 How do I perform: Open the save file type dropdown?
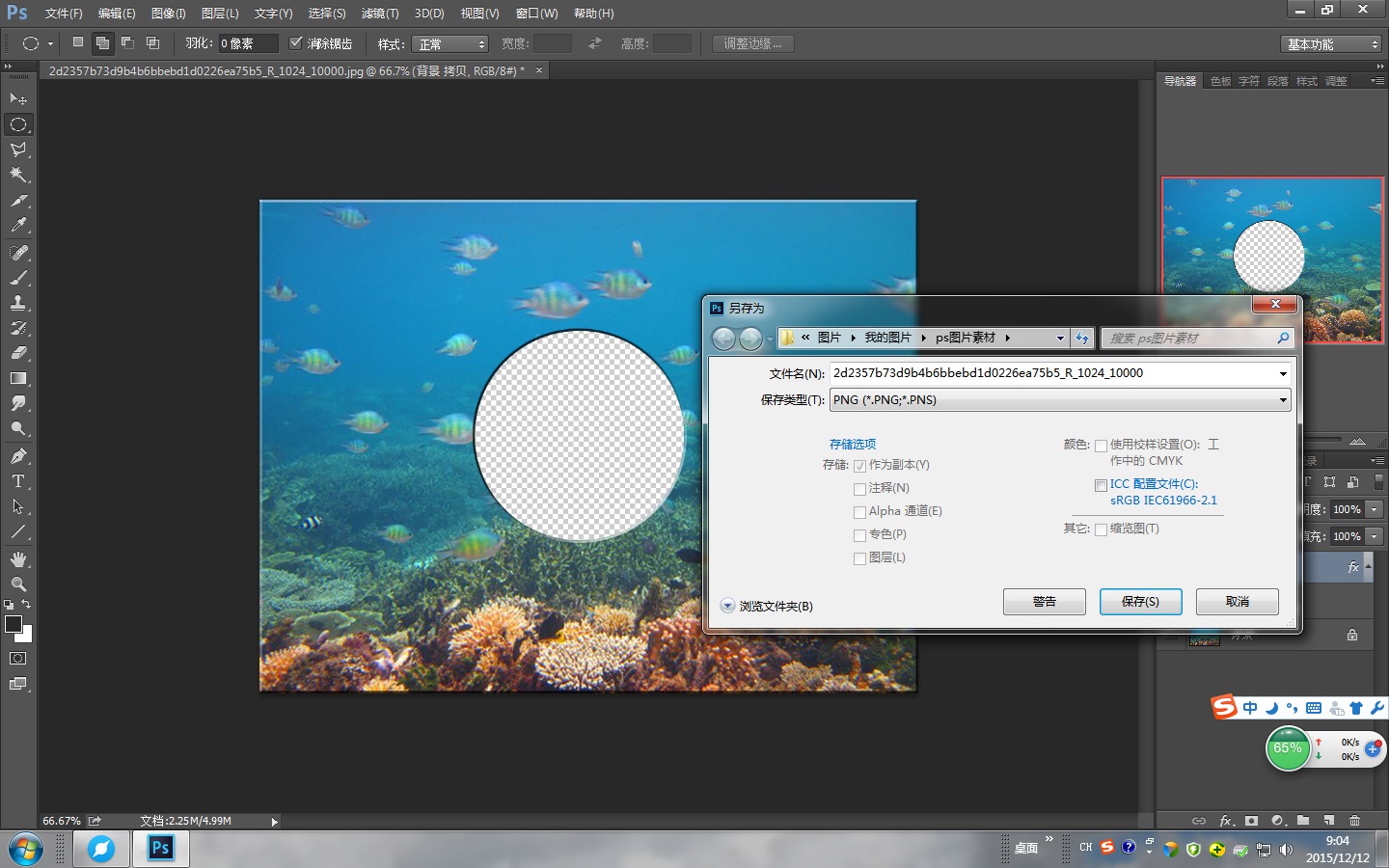point(1059,400)
